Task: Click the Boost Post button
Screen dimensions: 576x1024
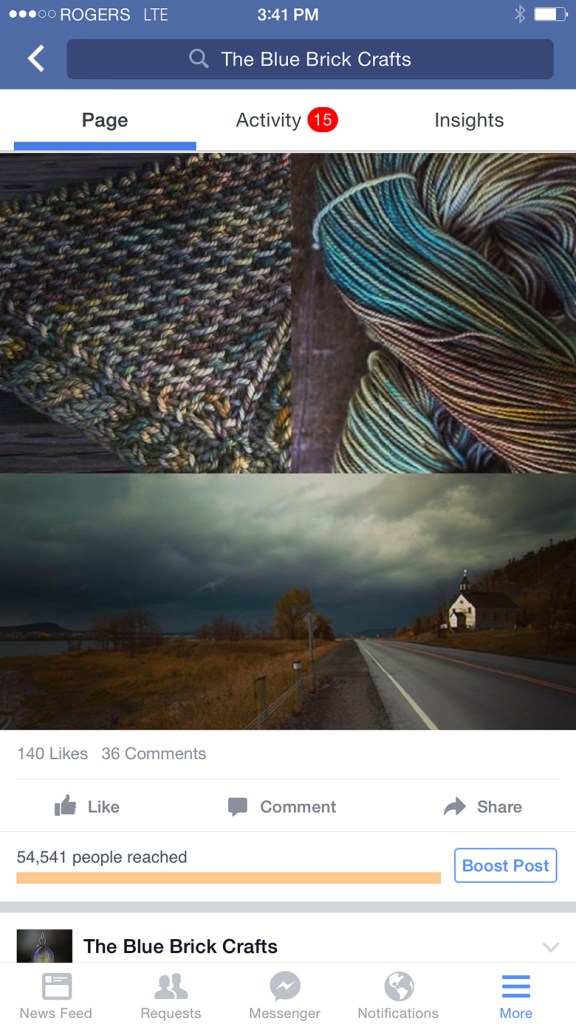Action: [x=505, y=865]
